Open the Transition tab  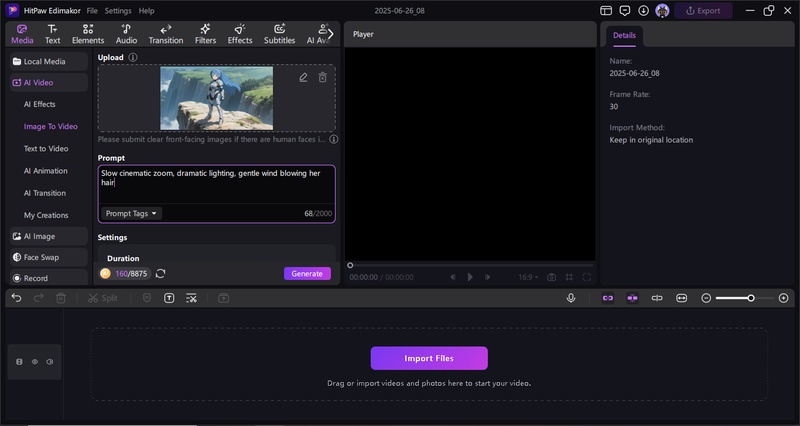click(x=166, y=34)
